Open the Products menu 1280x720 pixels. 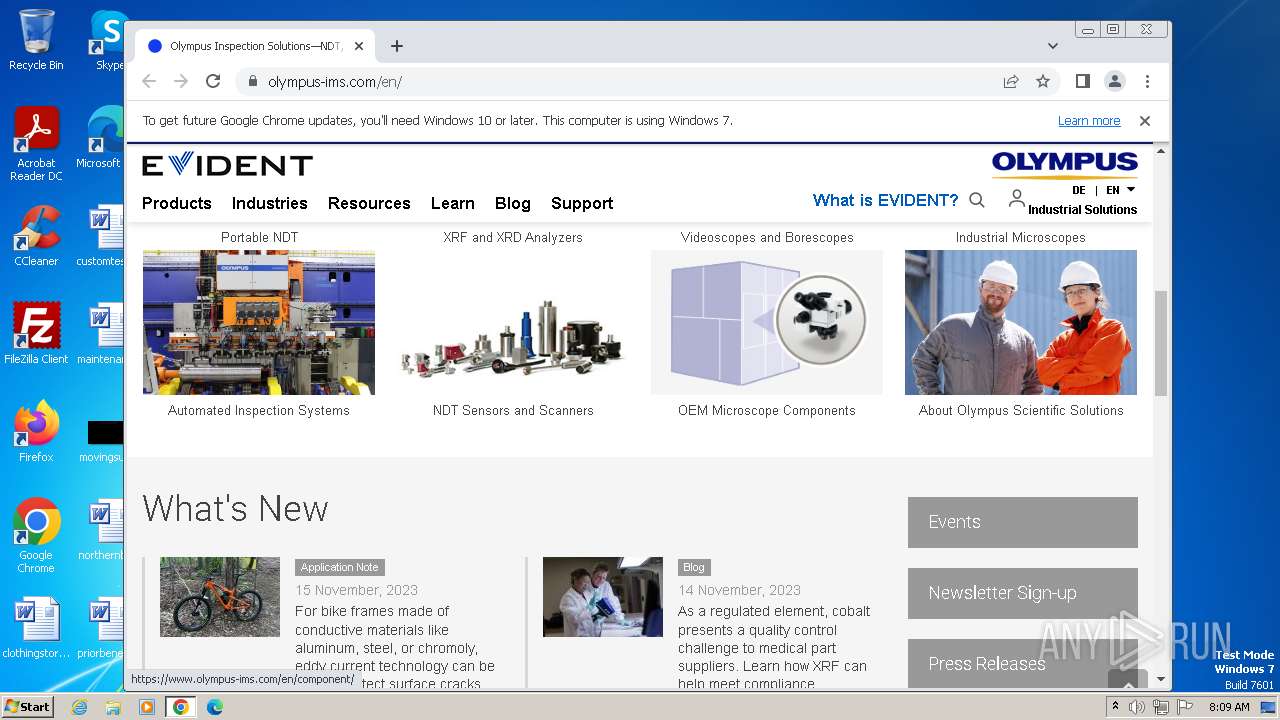click(x=177, y=203)
